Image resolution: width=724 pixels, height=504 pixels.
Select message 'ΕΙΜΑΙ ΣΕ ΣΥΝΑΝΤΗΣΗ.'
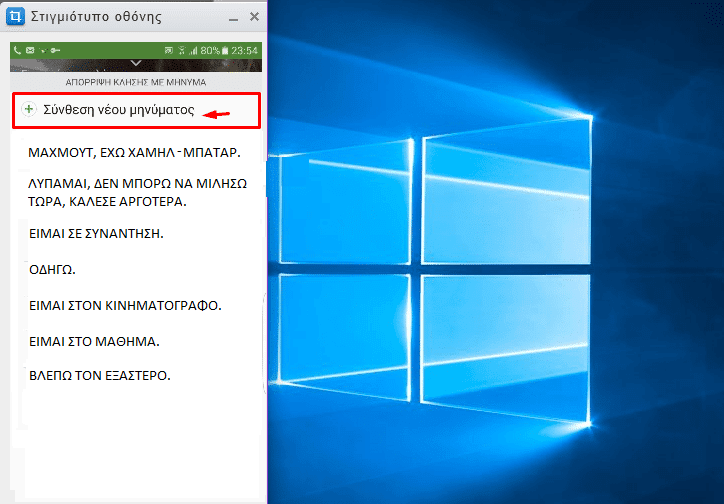(96, 234)
